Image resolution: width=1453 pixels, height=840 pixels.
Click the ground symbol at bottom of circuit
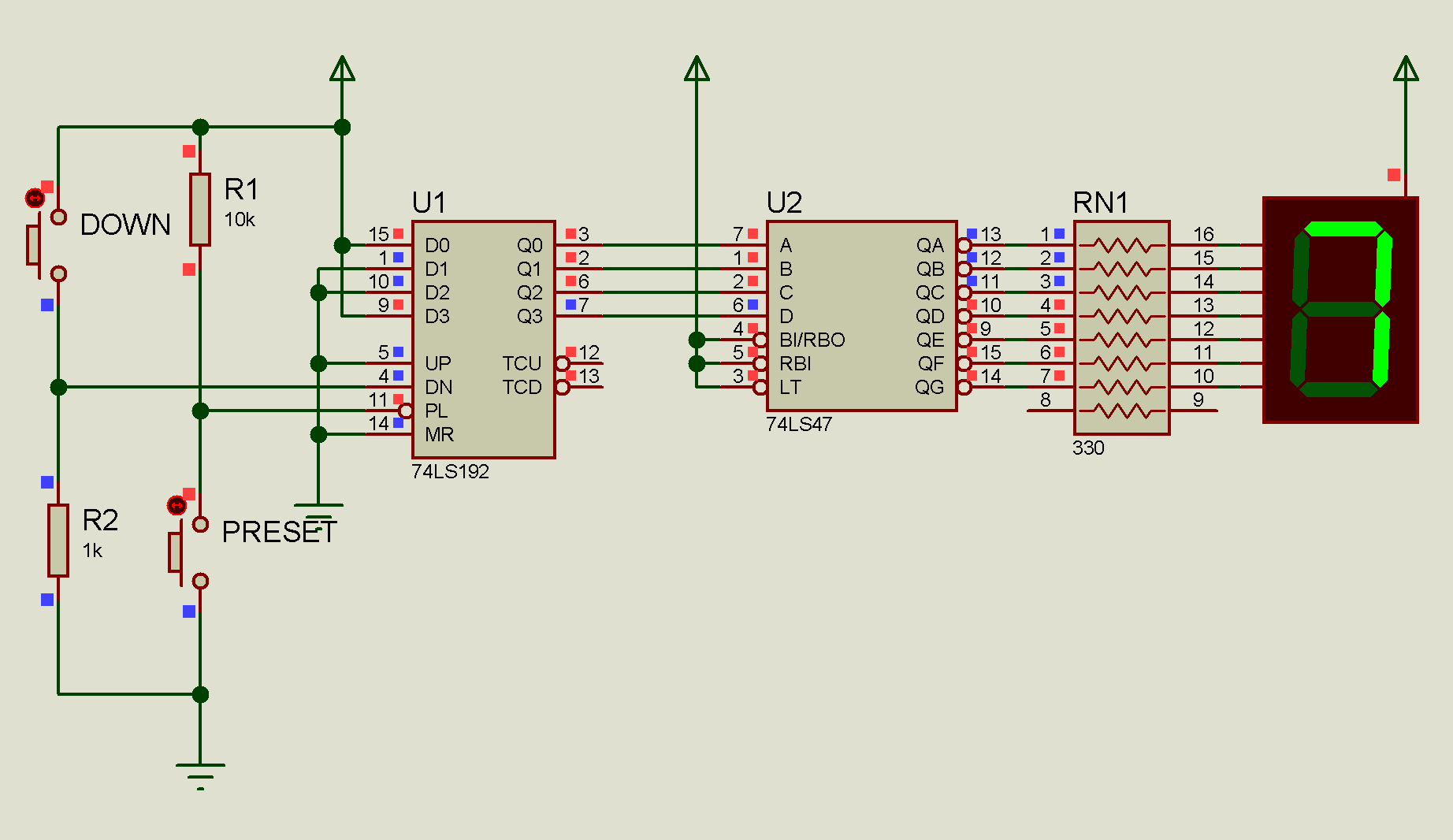(200, 776)
